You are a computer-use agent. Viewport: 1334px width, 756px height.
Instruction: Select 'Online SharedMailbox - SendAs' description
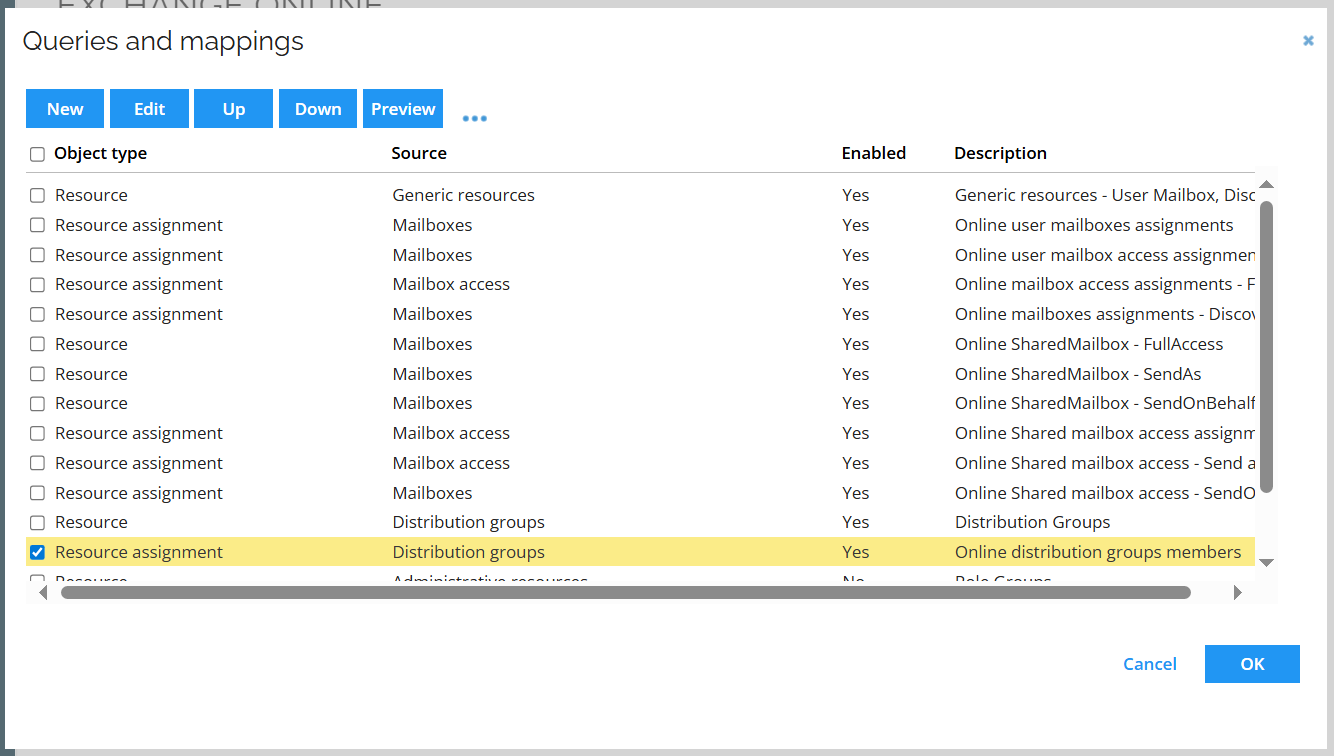click(x=1078, y=374)
